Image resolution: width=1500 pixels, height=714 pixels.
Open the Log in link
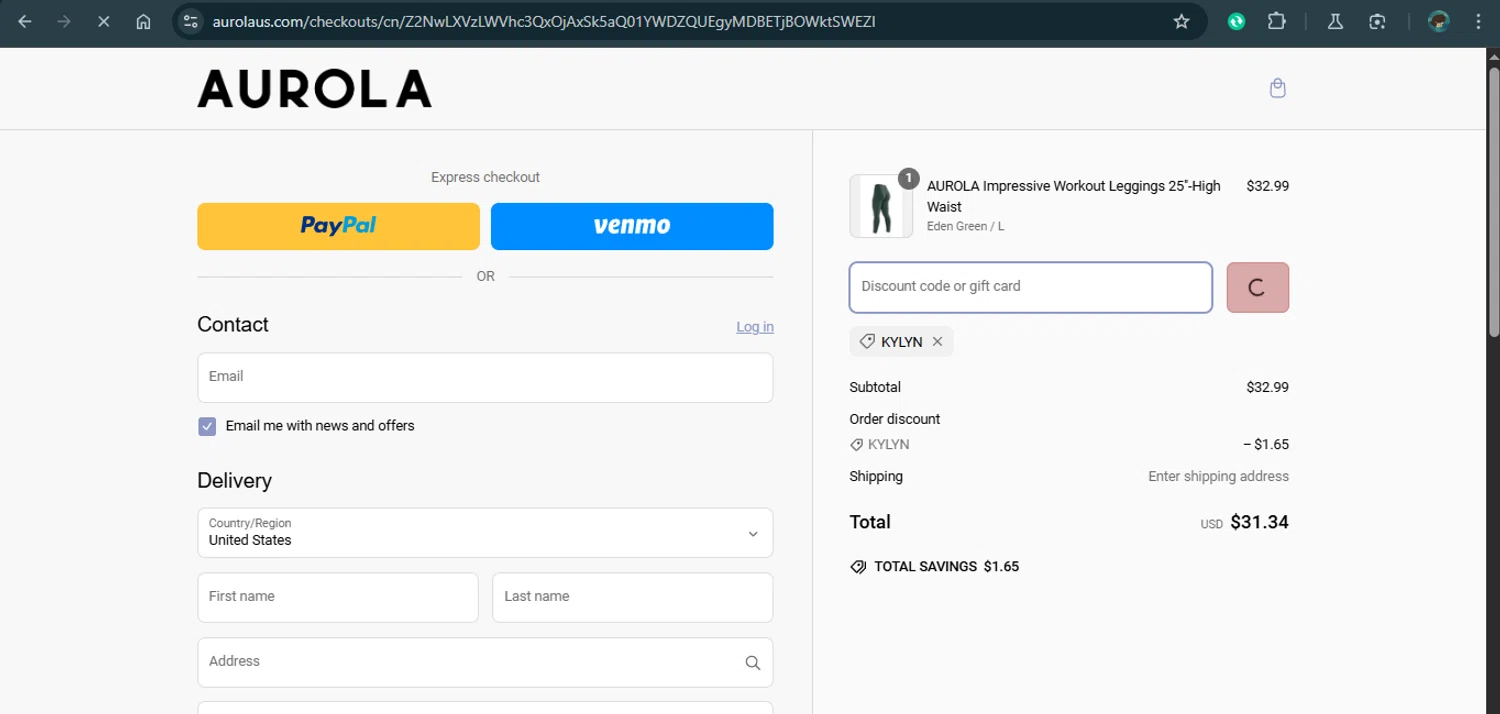[x=755, y=327]
